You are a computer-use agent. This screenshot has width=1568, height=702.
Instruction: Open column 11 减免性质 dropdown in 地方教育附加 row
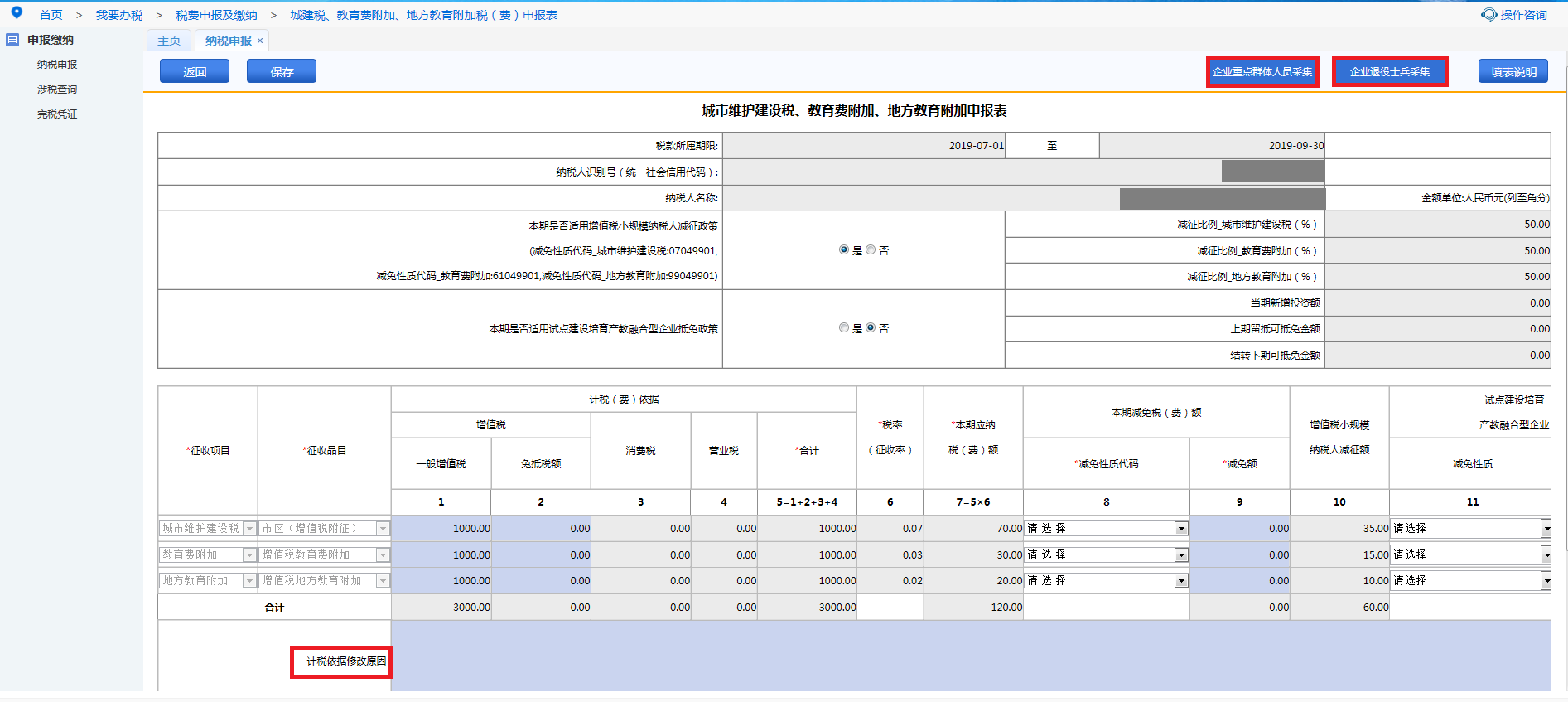tap(1472, 580)
